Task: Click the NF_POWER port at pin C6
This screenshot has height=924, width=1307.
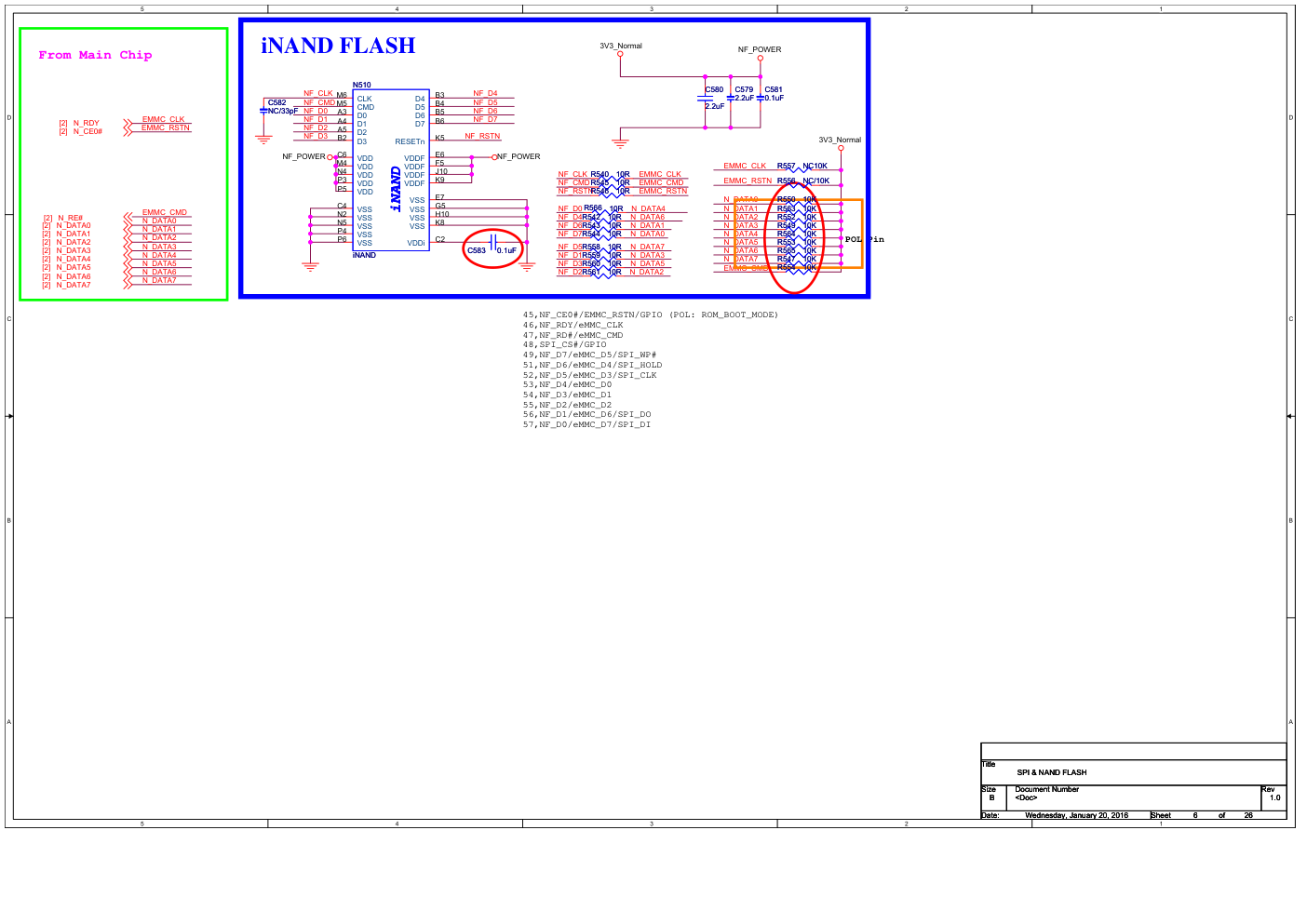Action: (330, 157)
